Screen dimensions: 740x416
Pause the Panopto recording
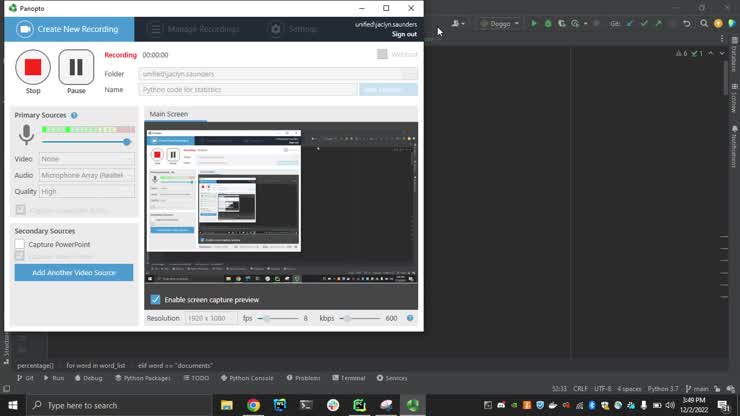tap(76, 67)
